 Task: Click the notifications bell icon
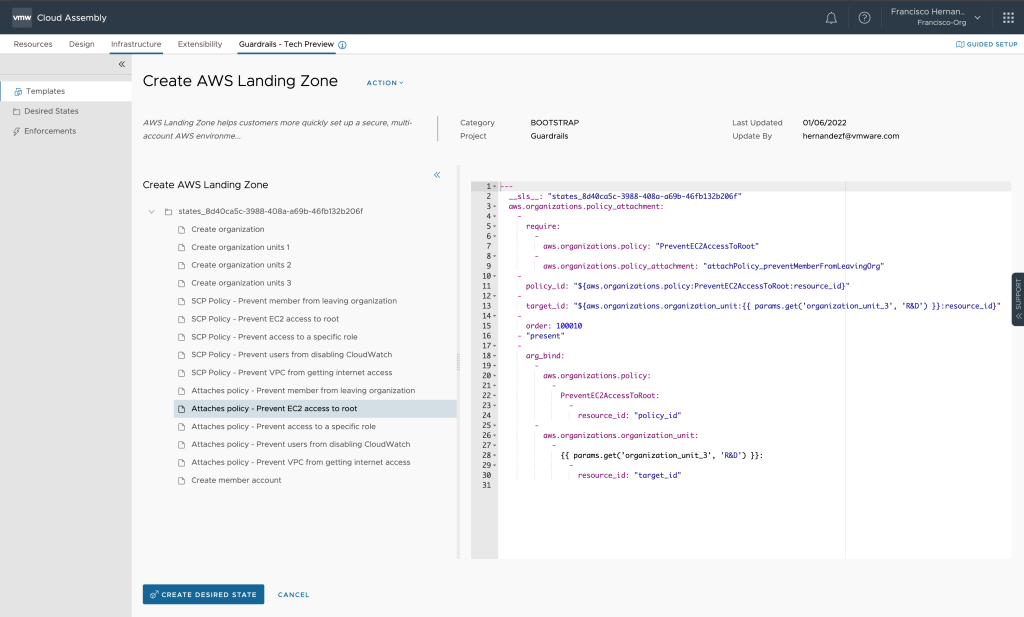point(831,18)
